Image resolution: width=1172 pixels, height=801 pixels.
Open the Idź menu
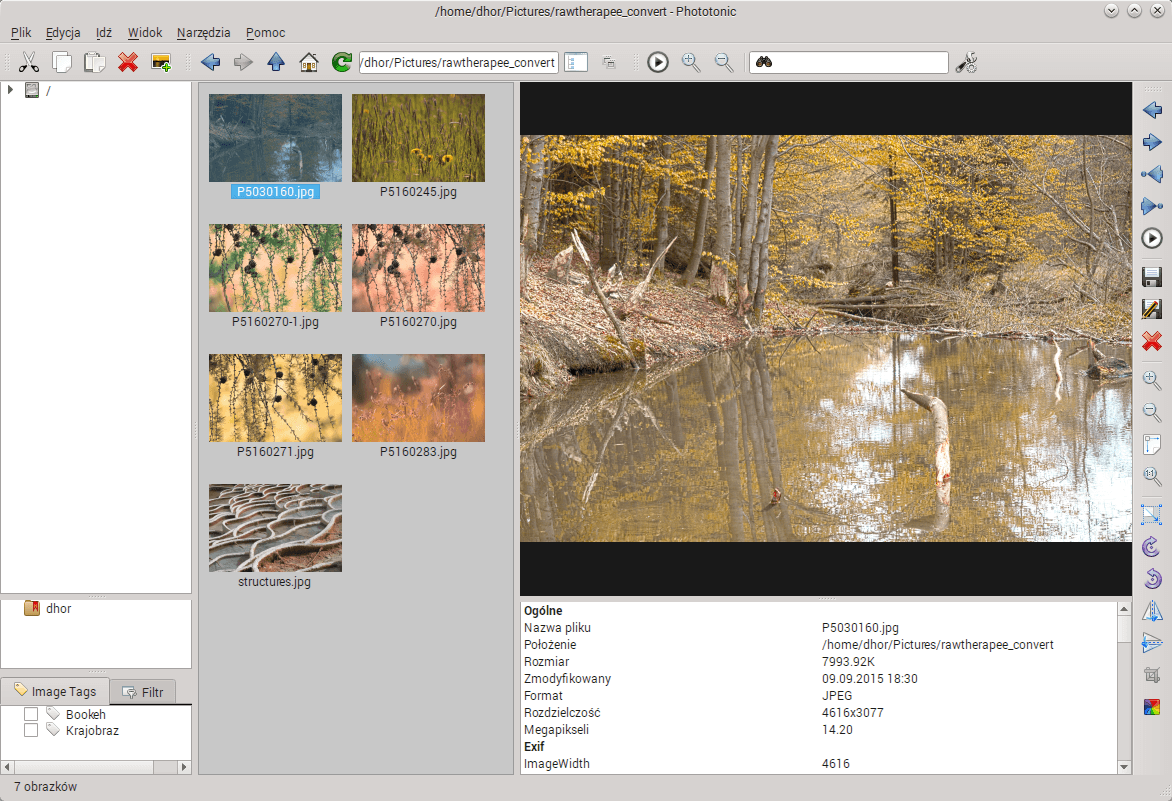click(103, 32)
